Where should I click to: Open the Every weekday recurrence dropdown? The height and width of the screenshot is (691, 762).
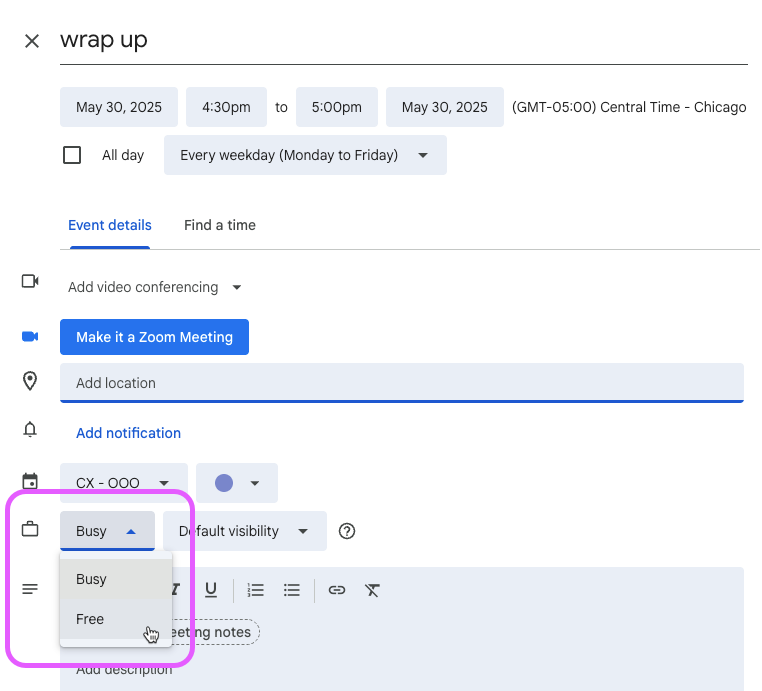coord(304,155)
